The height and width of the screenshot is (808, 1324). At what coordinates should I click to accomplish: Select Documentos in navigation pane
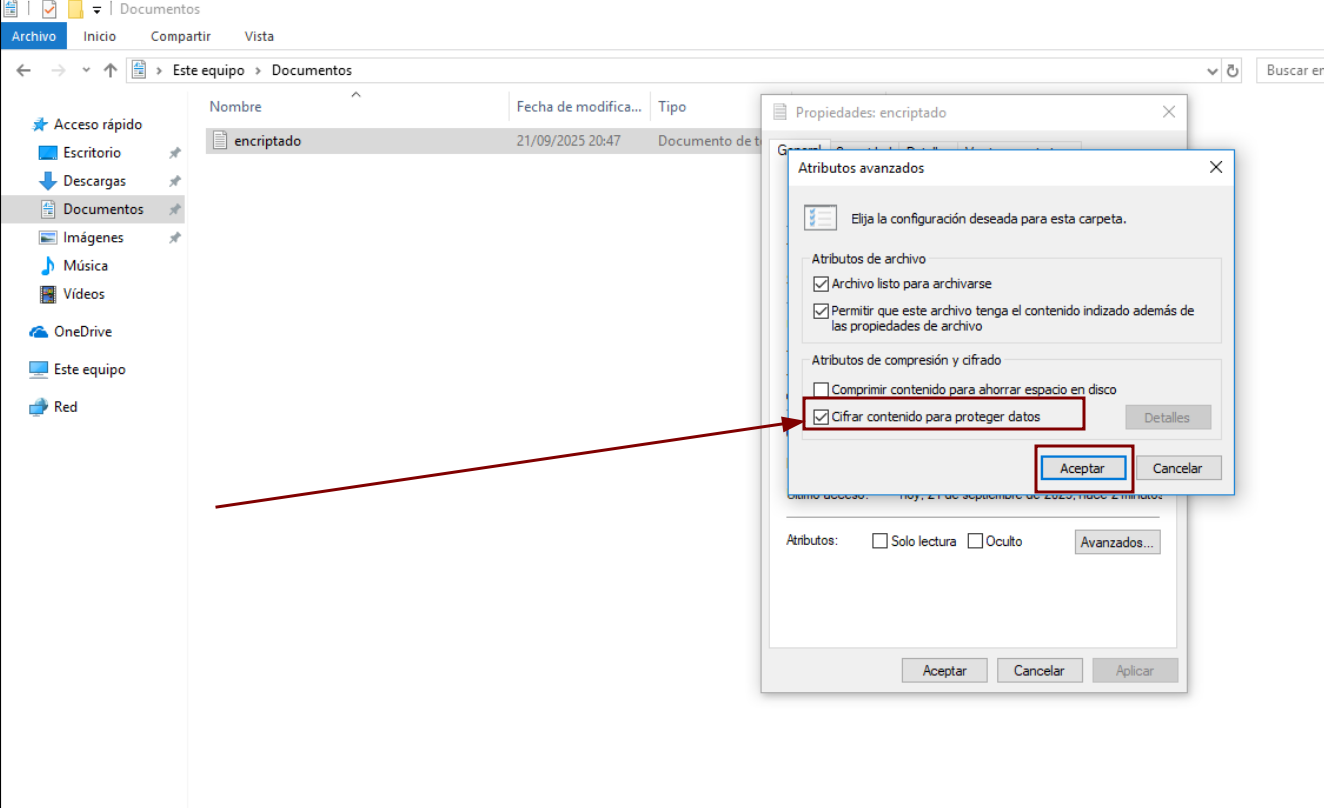pyautogui.click(x=103, y=209)
